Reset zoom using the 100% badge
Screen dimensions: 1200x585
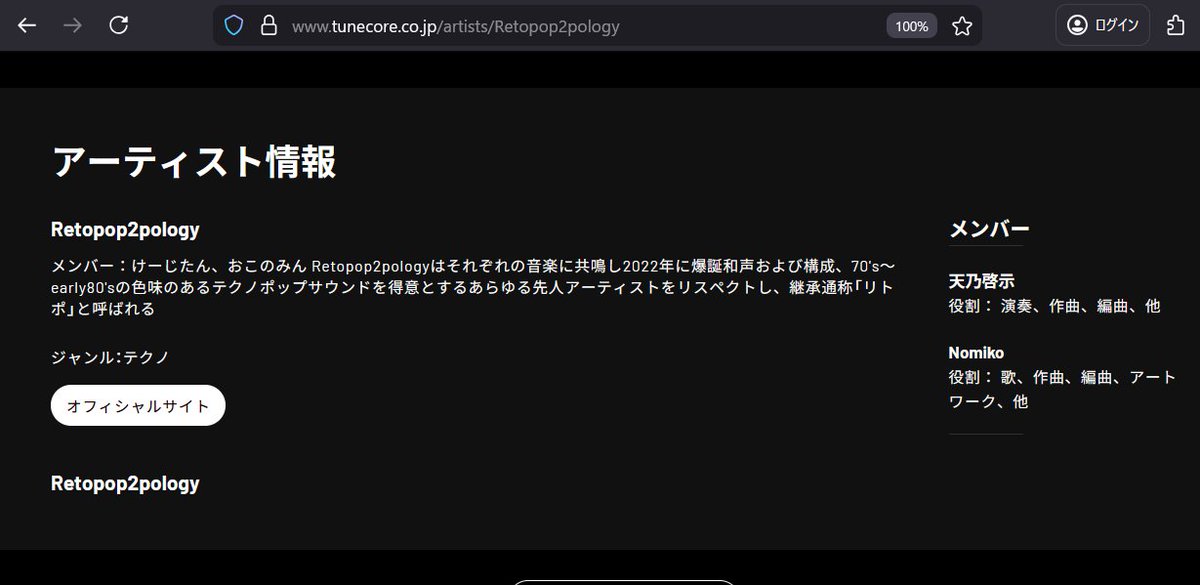click(x=912, y=26)
